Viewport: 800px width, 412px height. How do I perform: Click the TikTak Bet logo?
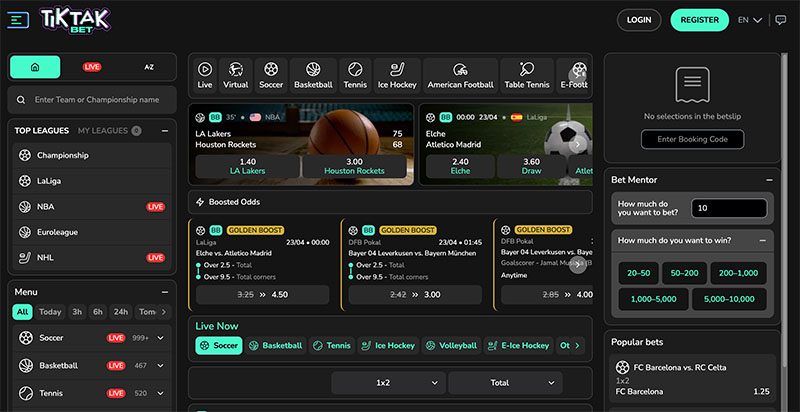point(76,21)
